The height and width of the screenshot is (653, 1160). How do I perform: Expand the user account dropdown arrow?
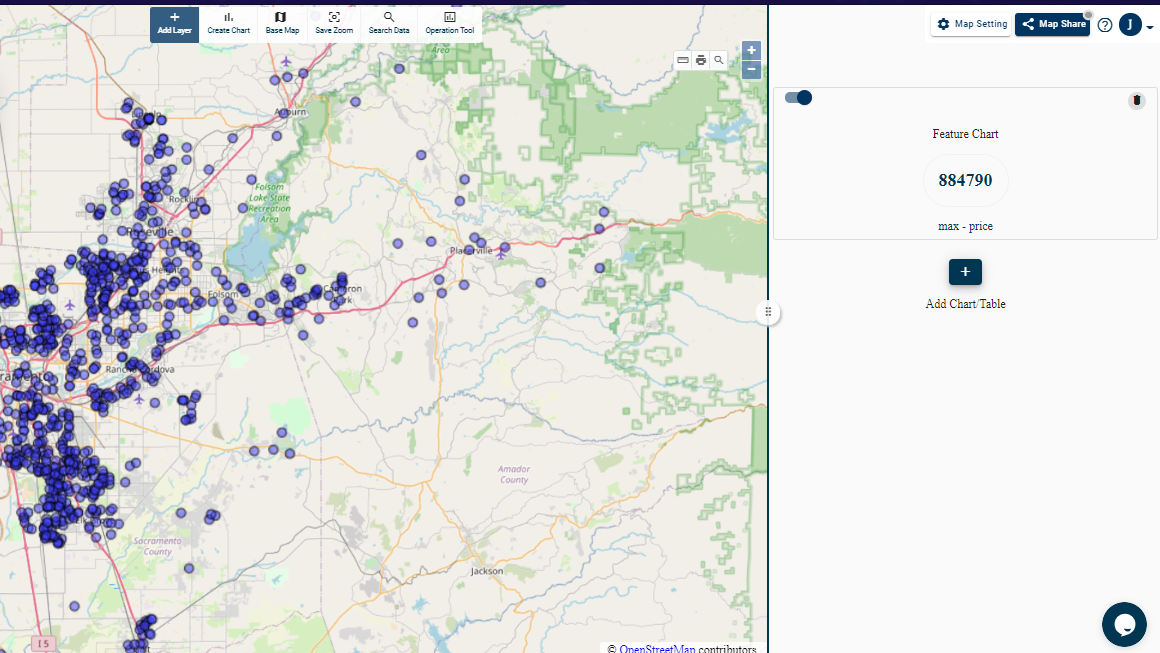click(1150, 27)
